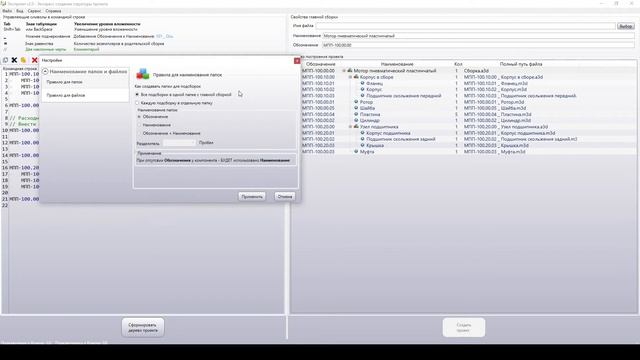Viewport: 640px width, 360px height.
Task: Click the МПП-100.00.00 designation cell
Action: [x=318, y=71]
